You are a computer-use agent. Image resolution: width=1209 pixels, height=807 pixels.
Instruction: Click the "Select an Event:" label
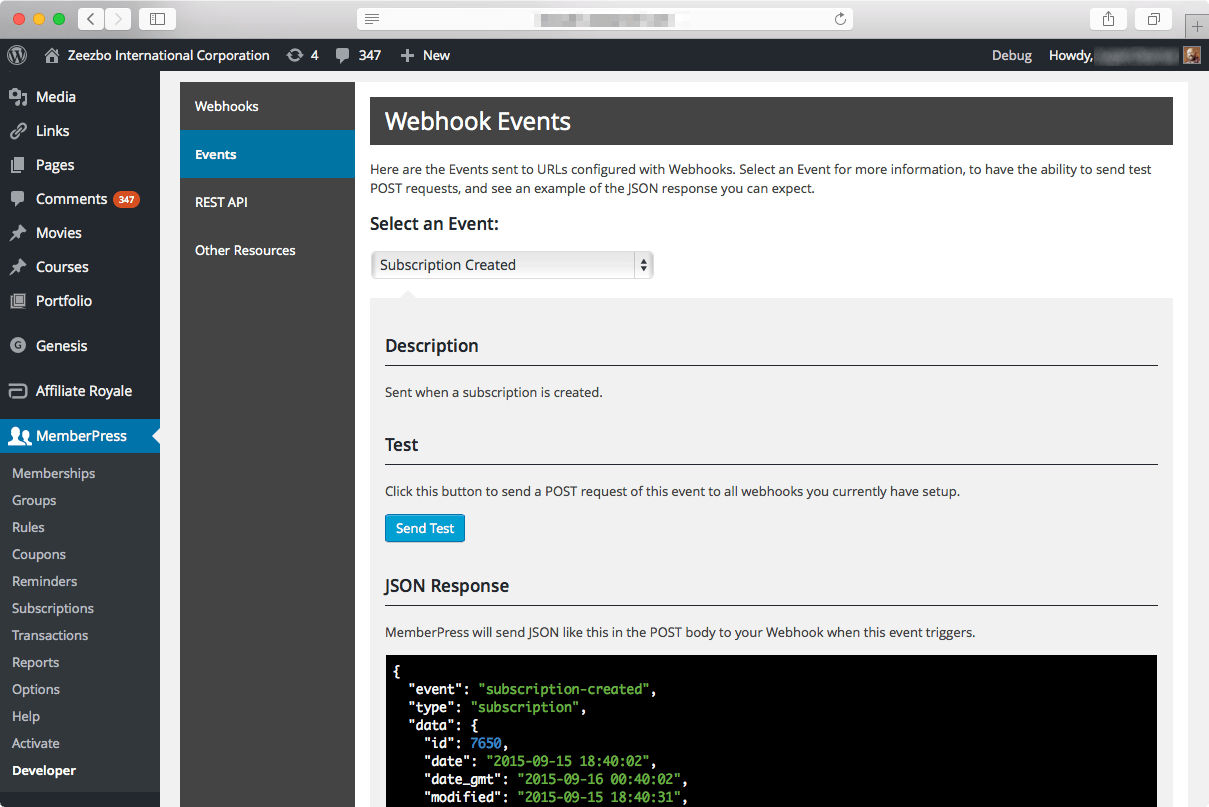coord(434,224)
